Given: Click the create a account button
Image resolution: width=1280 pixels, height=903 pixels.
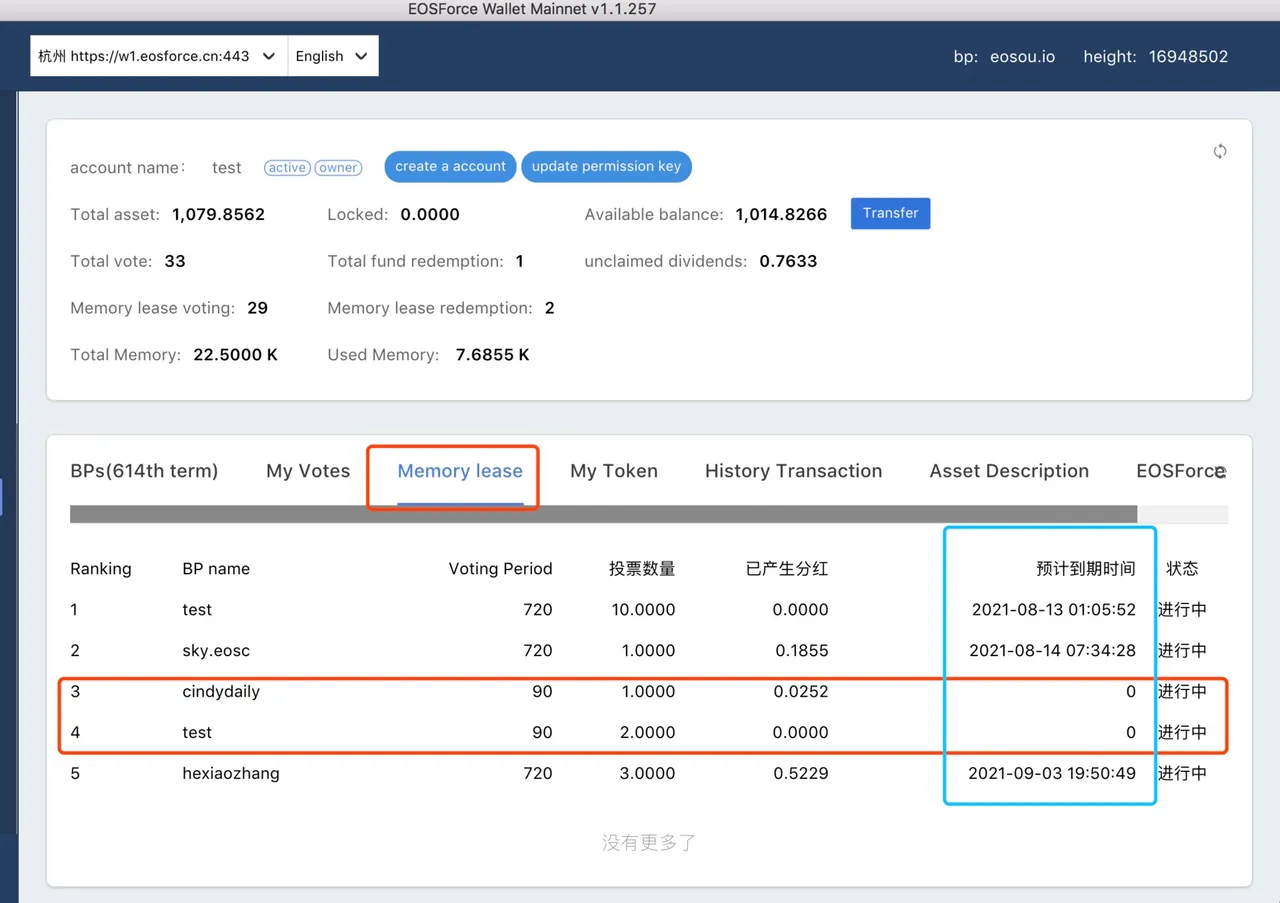Looking at the screenshot, I should 450,166.
